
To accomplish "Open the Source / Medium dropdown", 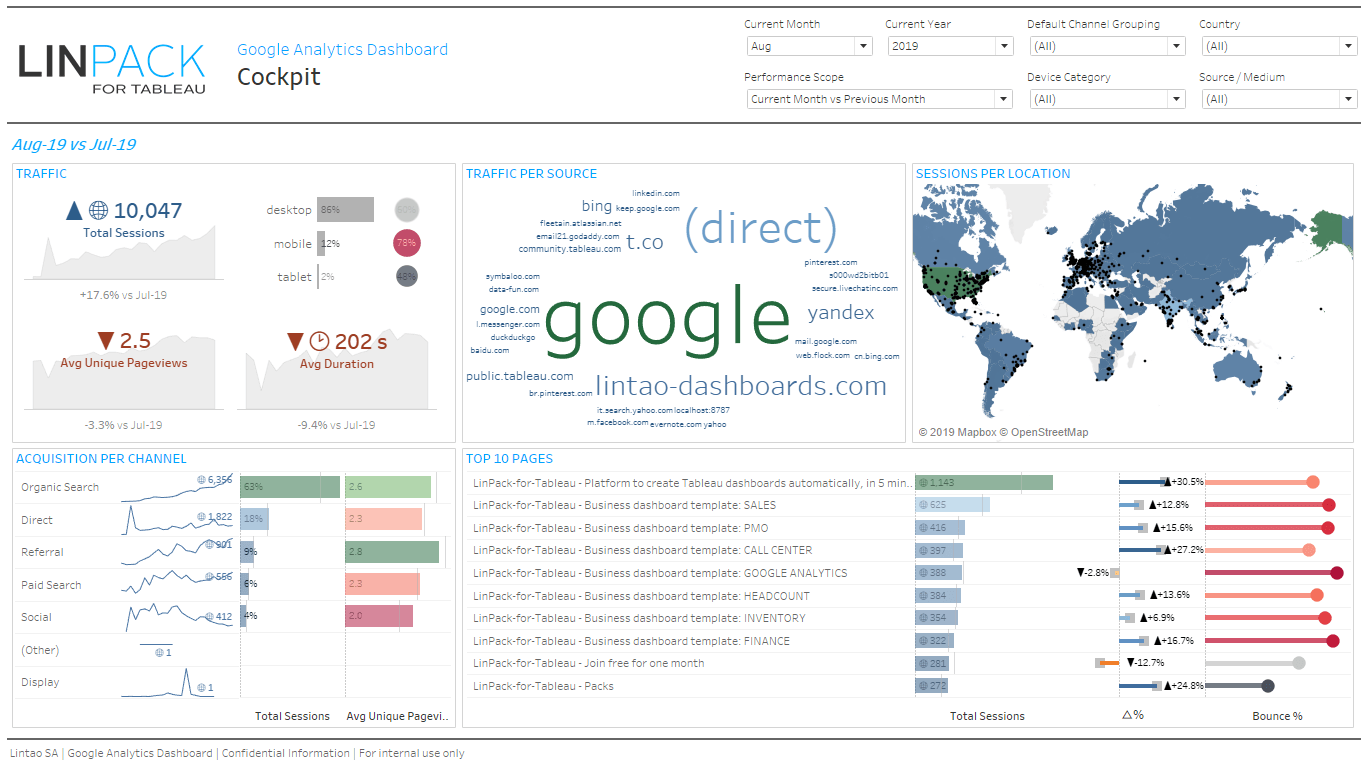I will [x=1279, y=99].
